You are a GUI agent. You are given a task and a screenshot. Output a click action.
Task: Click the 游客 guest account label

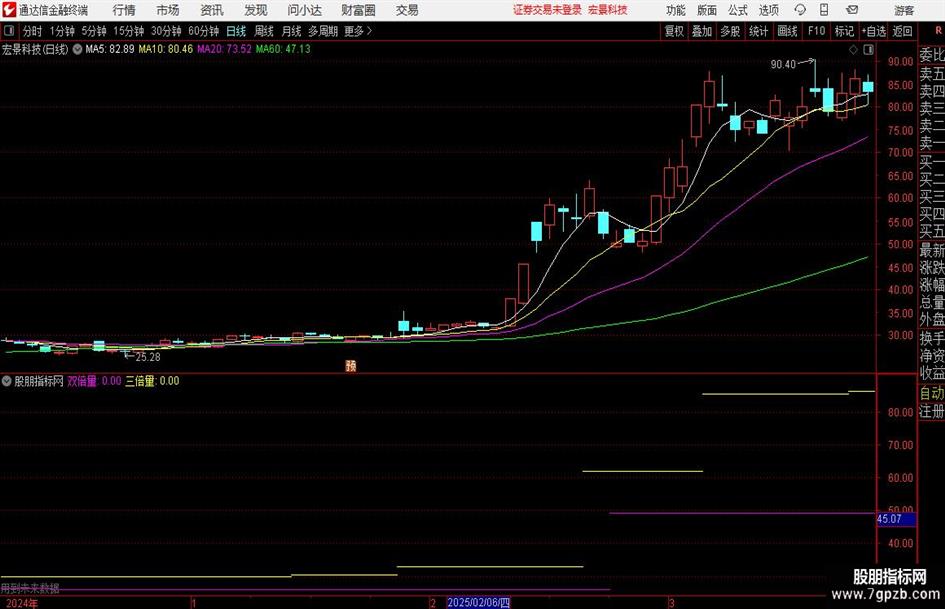(904, 10)
